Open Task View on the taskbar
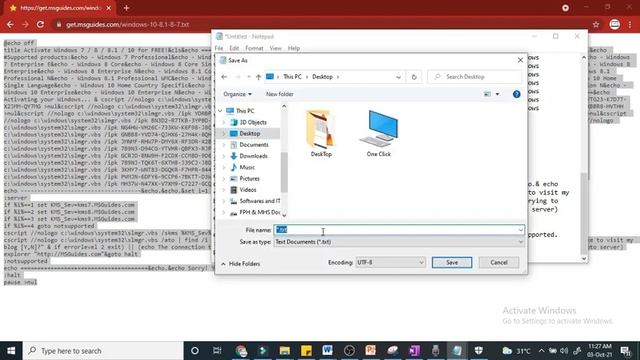 pos(217,351)
